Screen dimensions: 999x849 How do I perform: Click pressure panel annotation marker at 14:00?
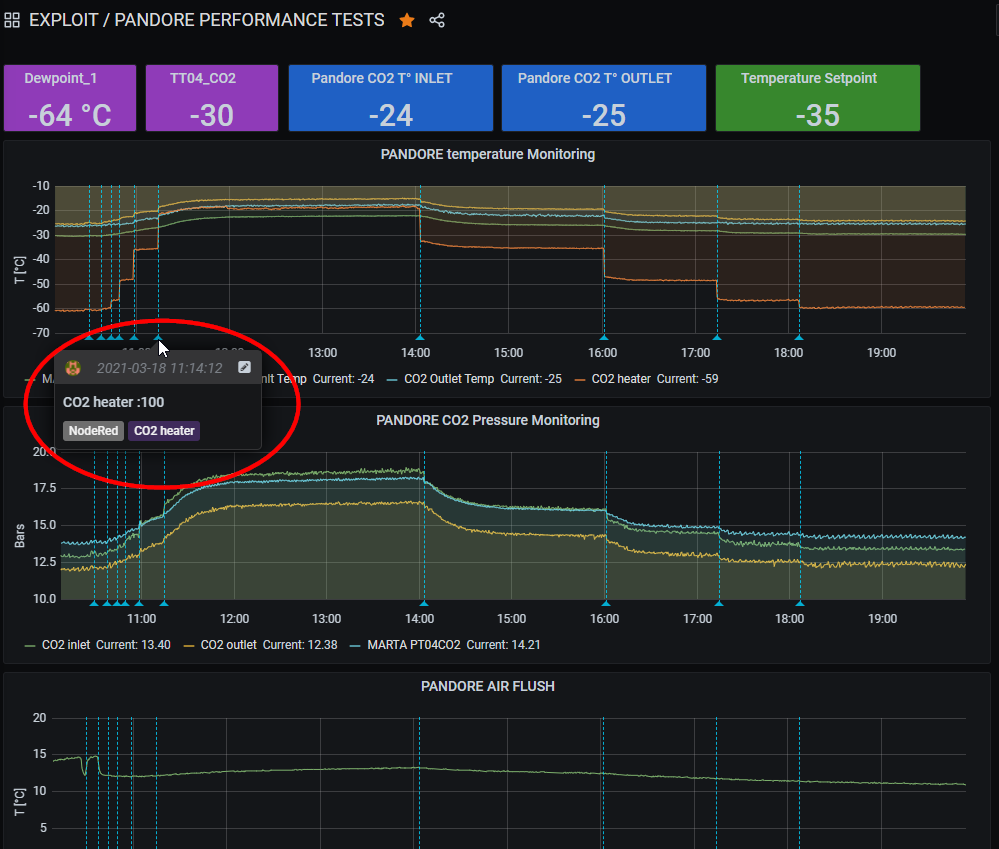(x=424, y=603)
